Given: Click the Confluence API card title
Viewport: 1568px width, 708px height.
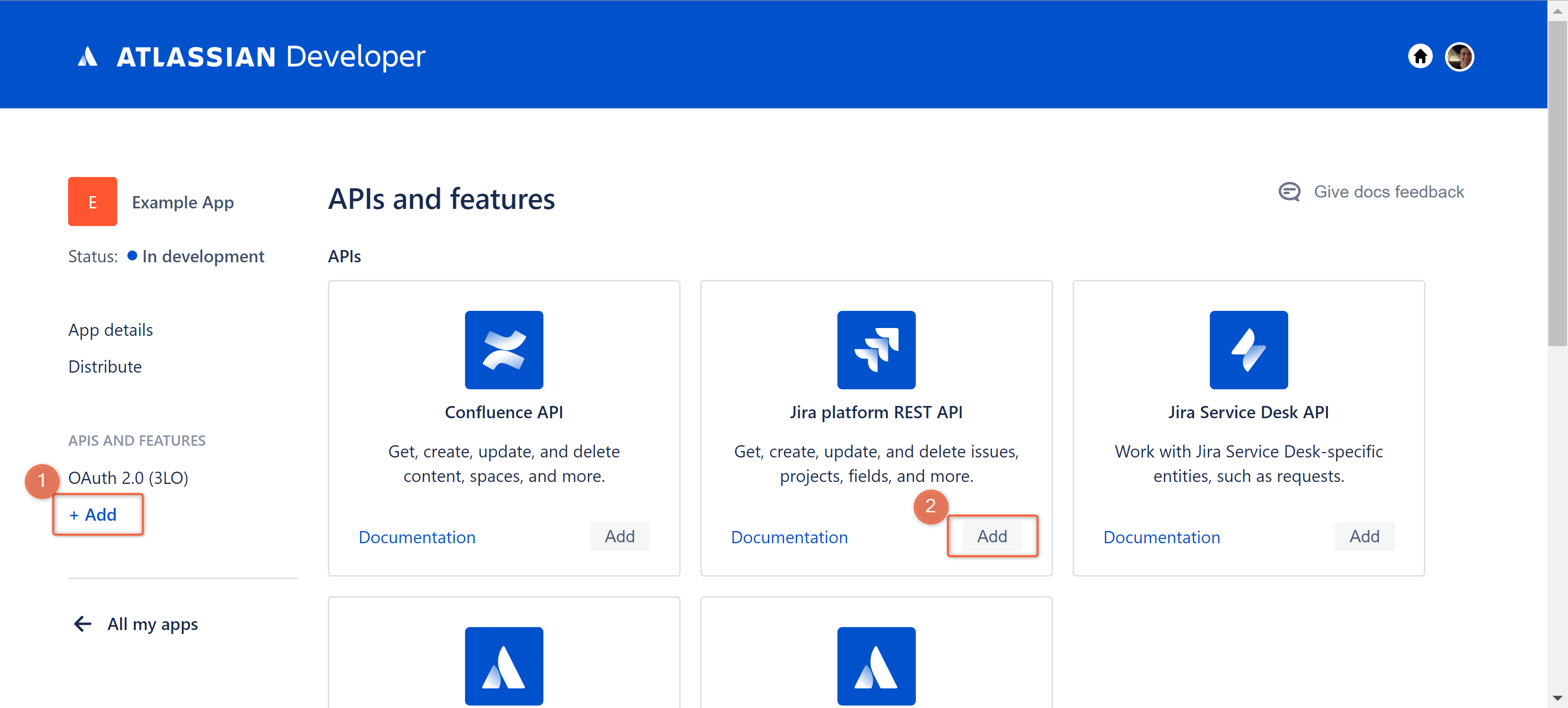Looking at the screenshot, I should pyautogui.click(x=504, y=412).
